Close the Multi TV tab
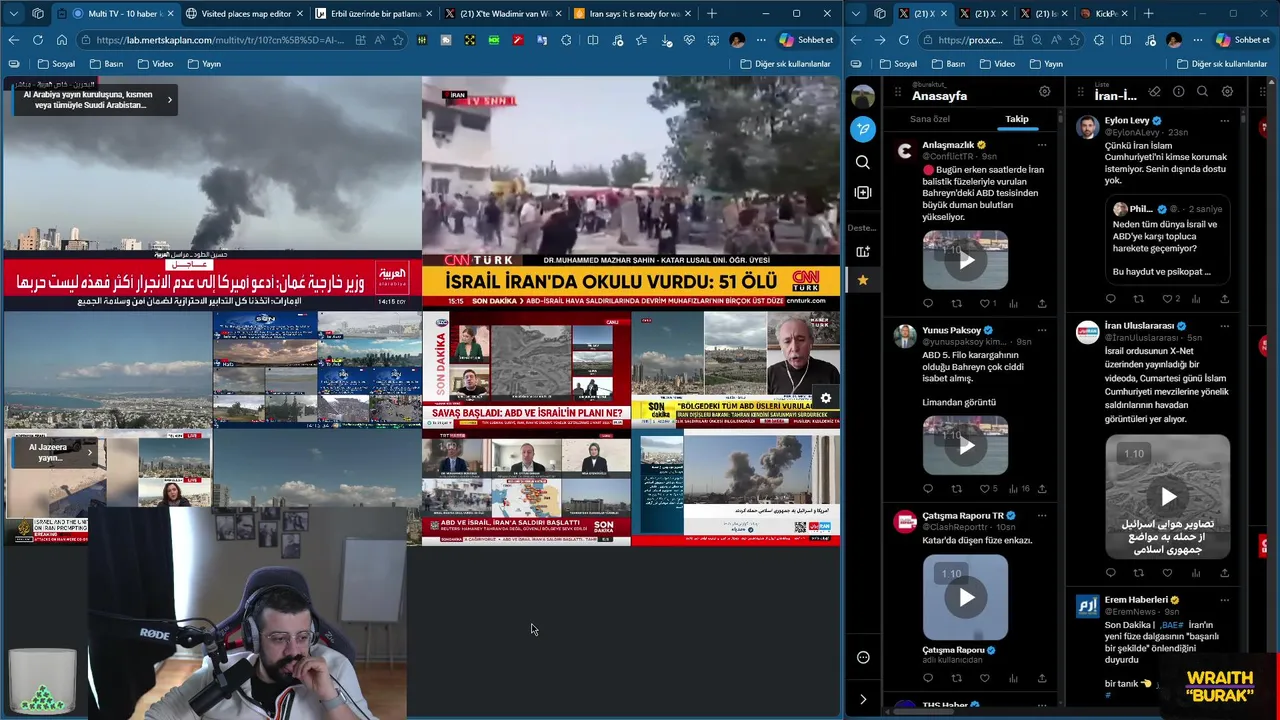This screenshot has width=1280, height=720. [x=169, y=14]
